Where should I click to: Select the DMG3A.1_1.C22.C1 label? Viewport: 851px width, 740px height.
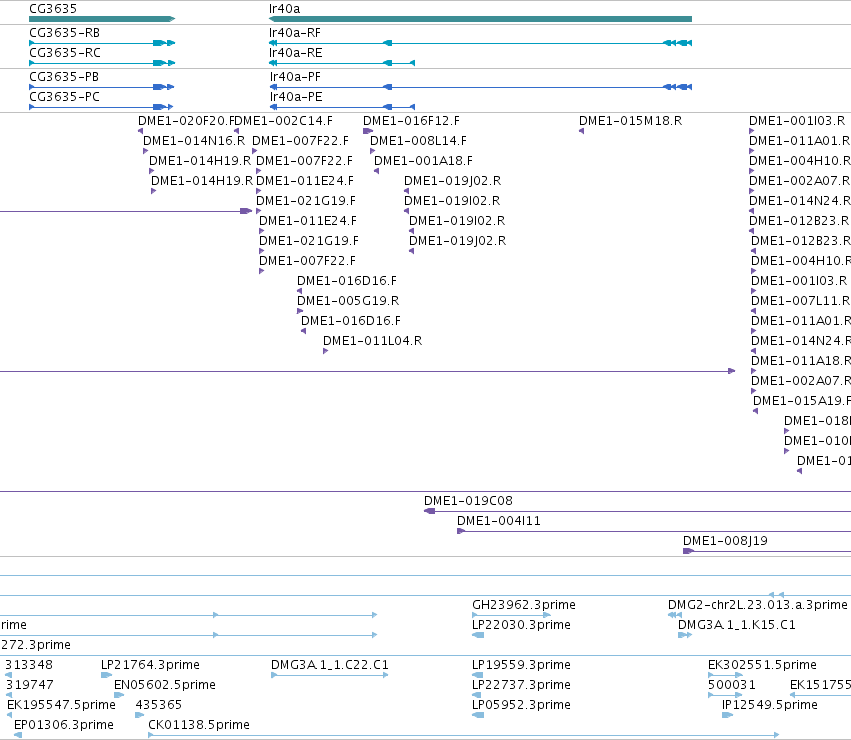pyautogui.click(x=330, y=665)
